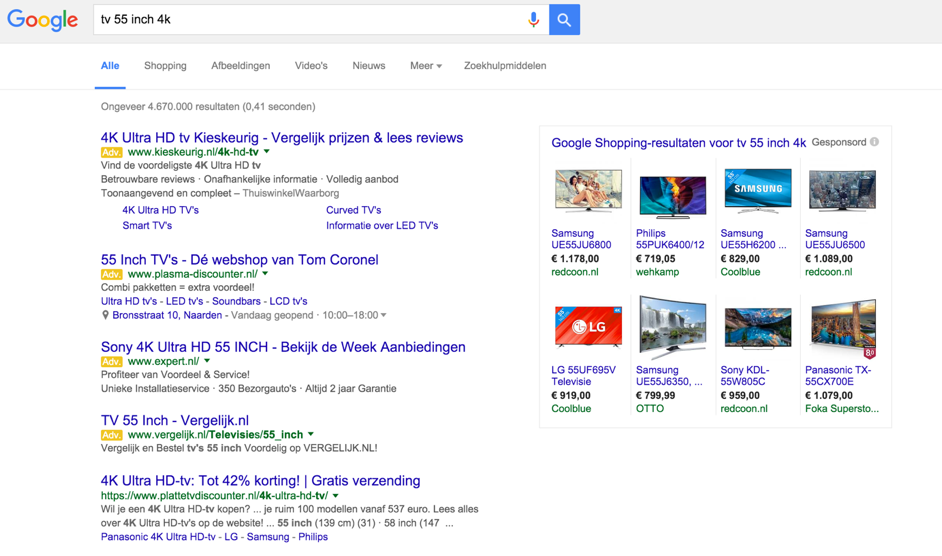The height and width of the screenshot is (556, 942).
Task: Click the Panasonic TX-55CX700E TV thumbnail
Action: tap(842, 329)
